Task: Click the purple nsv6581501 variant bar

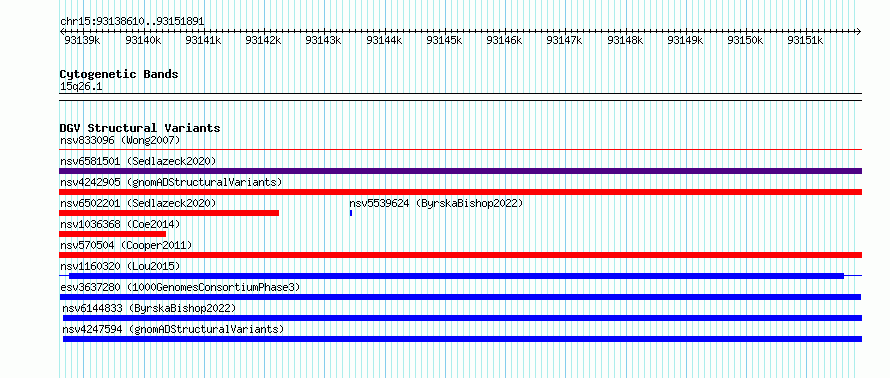Action: [460, 171]
